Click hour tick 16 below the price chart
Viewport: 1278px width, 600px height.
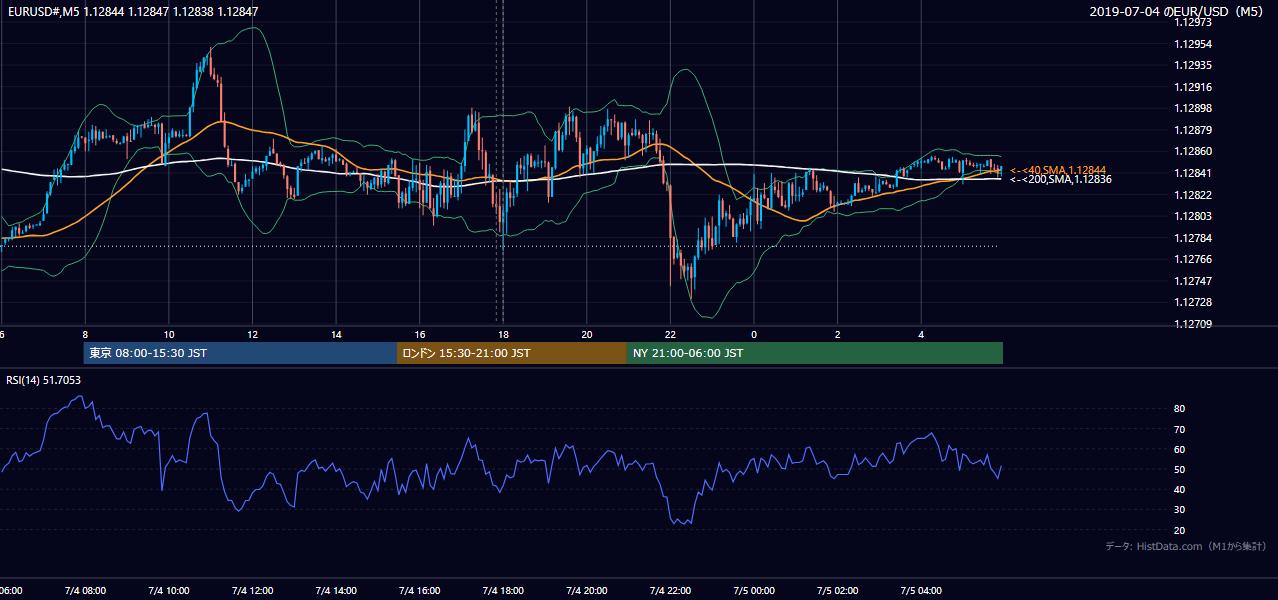click(420, 335)
